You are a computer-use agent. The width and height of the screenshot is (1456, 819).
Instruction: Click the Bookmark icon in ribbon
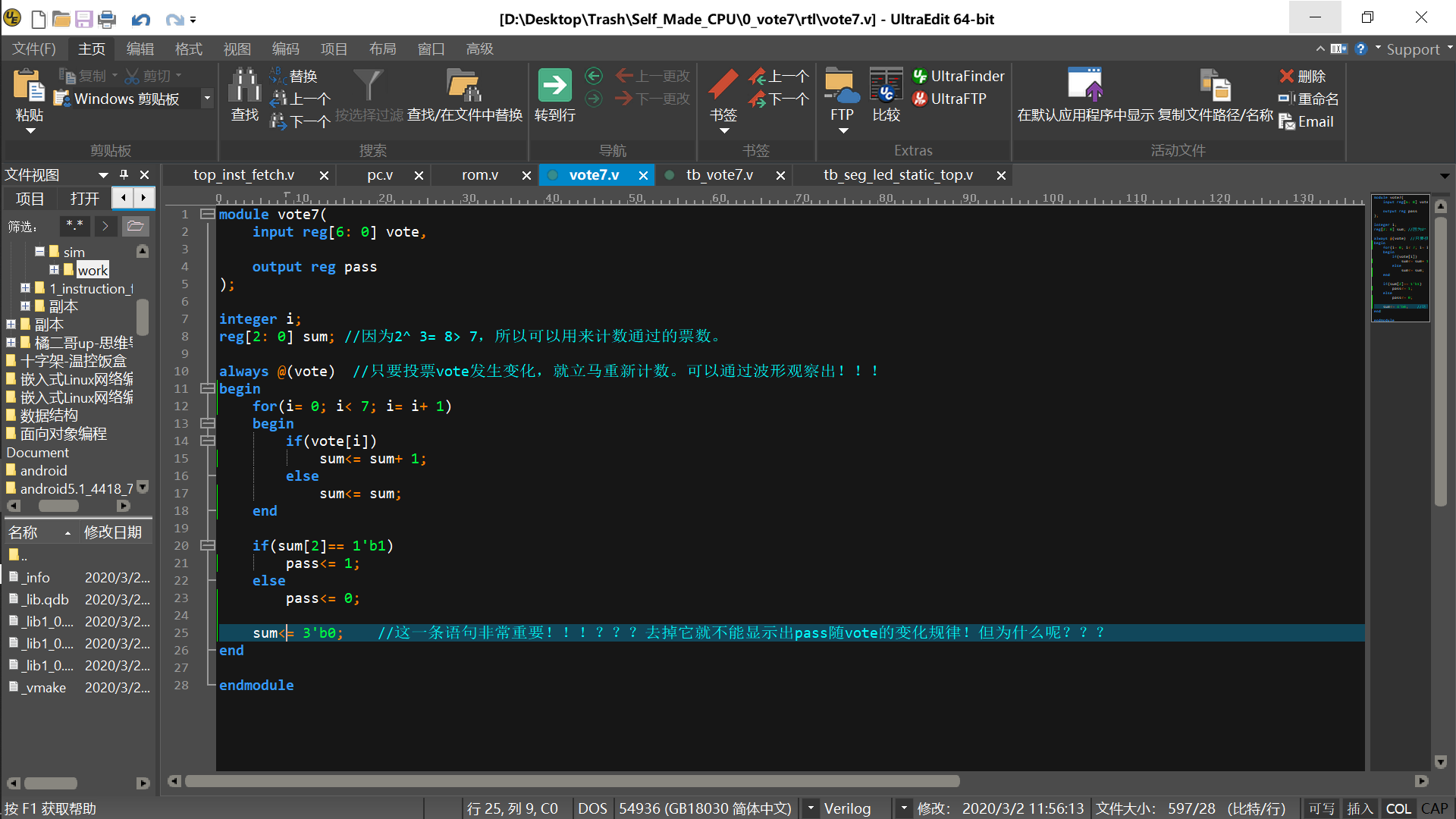[723, 85]
